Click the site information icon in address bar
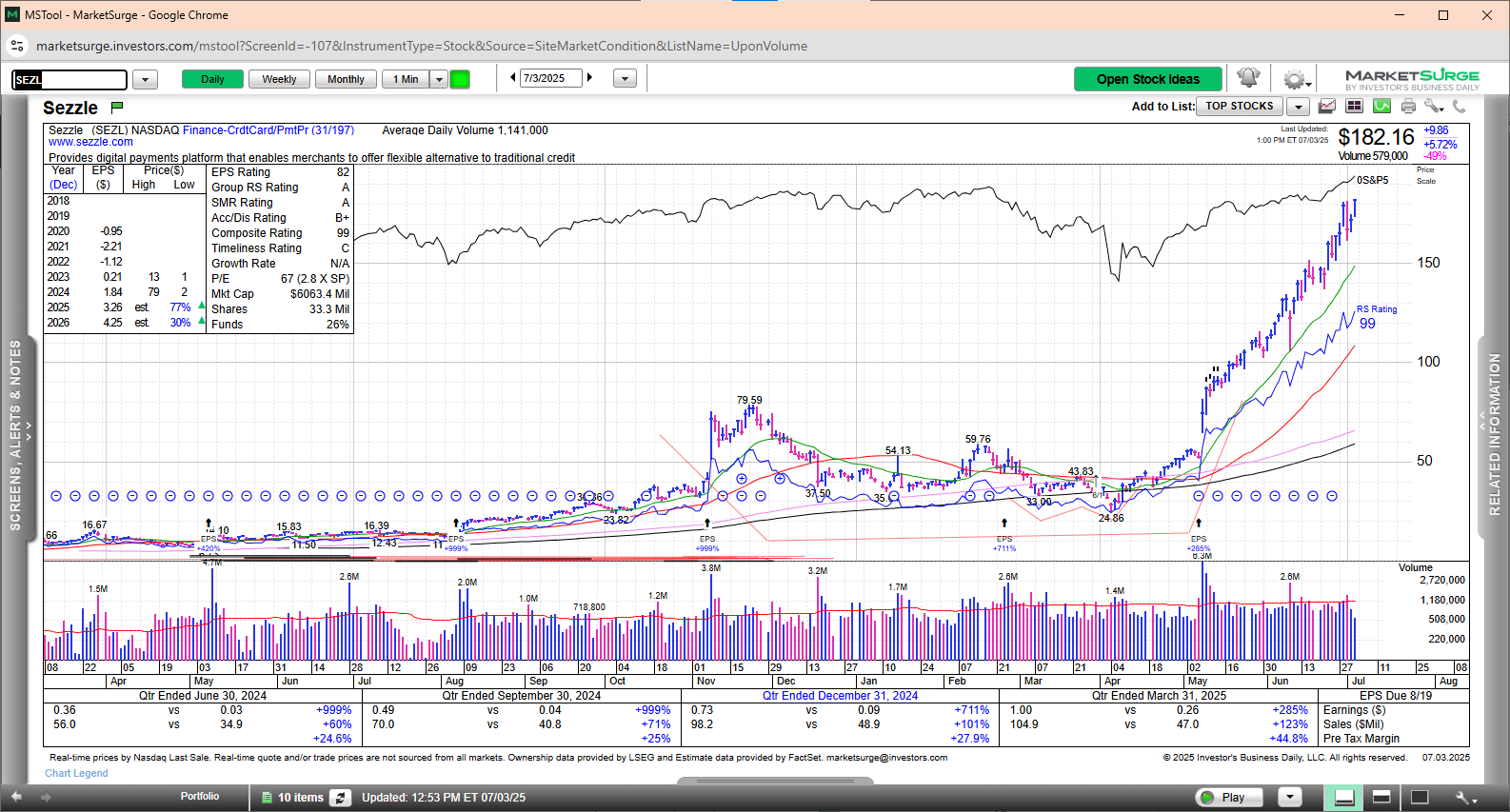This screenshot has height=812, width=1510. [17, 46]
